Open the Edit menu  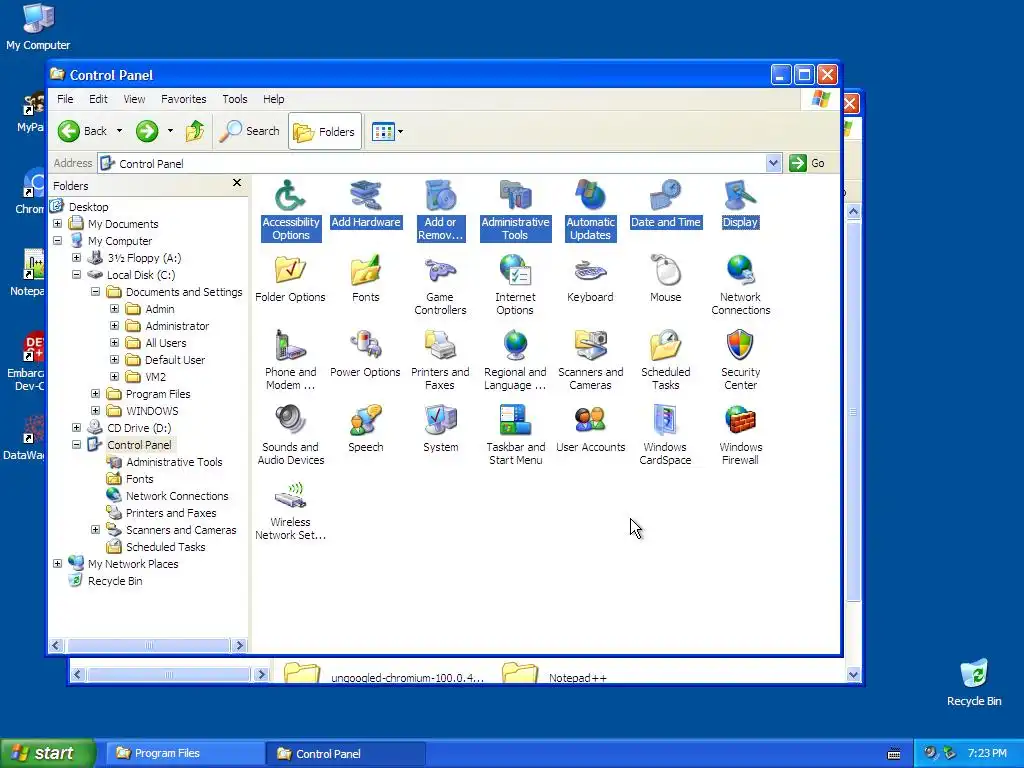pos(98,99)
